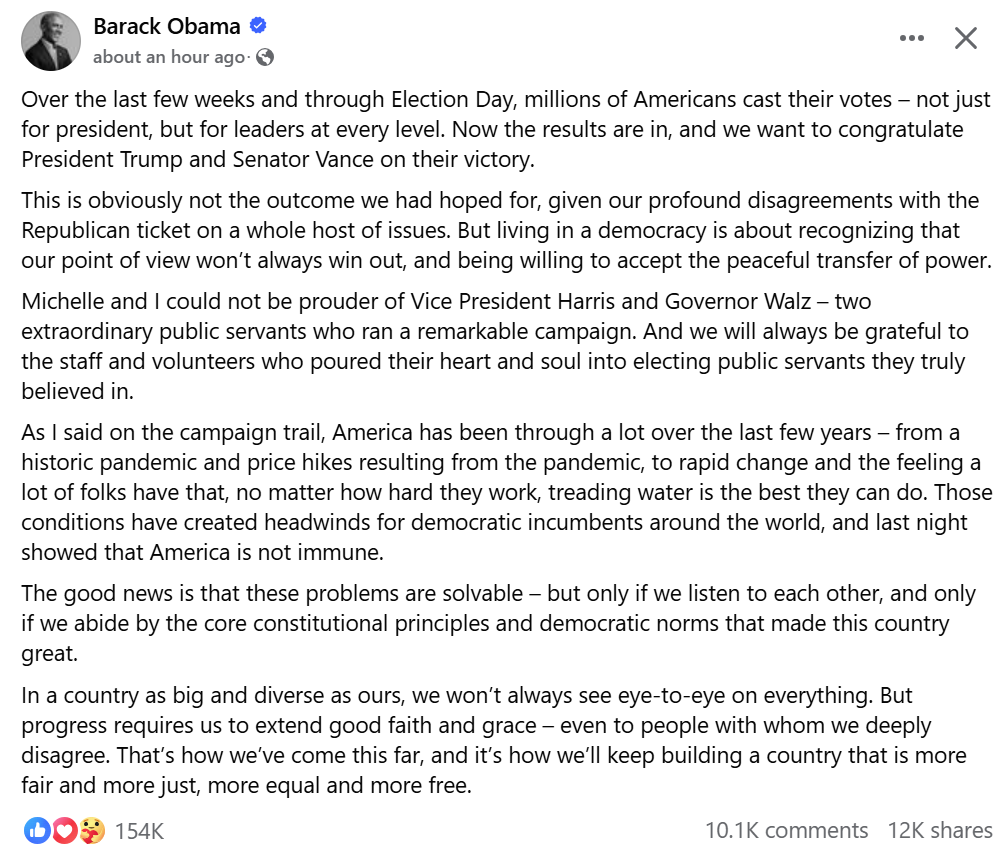The width and height of the screenshot is (1003, 852).
Task: Click the Care hug emoji reaction icon
Action: (92, 830)
